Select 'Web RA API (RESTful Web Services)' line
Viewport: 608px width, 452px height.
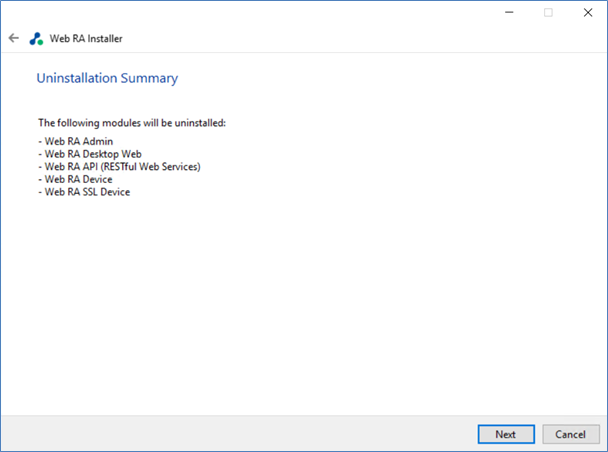tap(119, 167)
